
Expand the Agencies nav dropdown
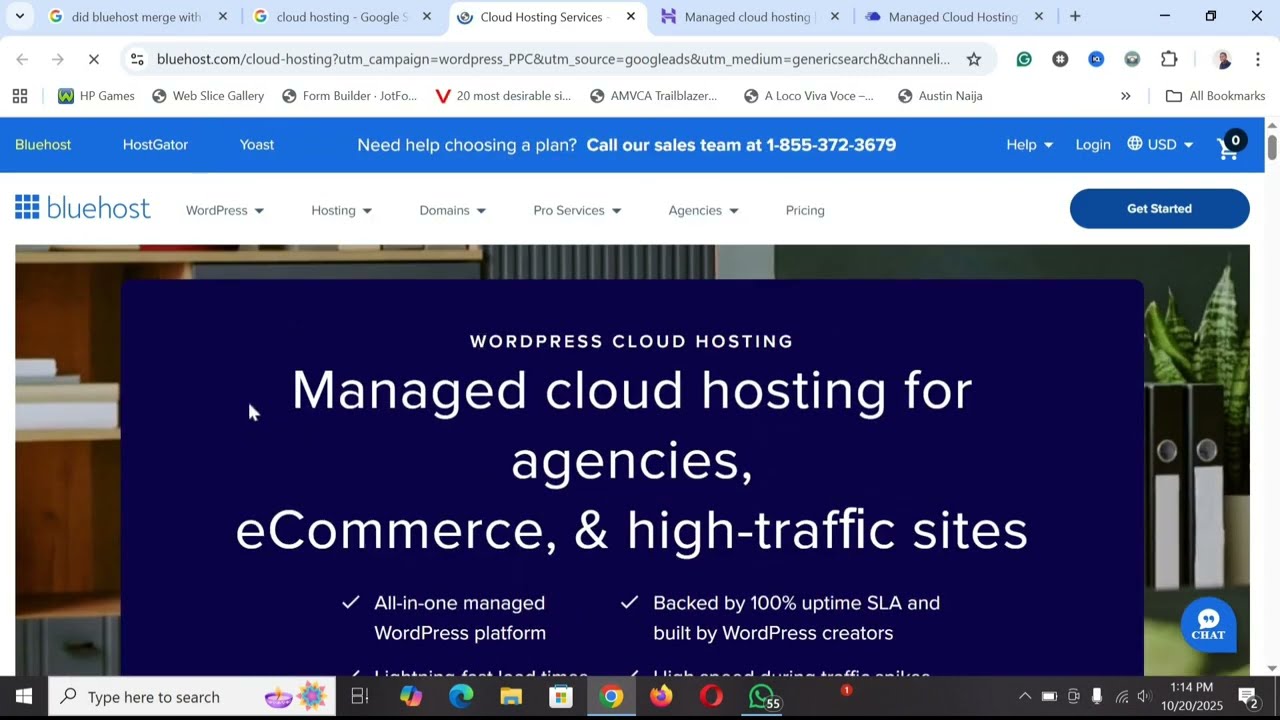[x=703, y=210]
